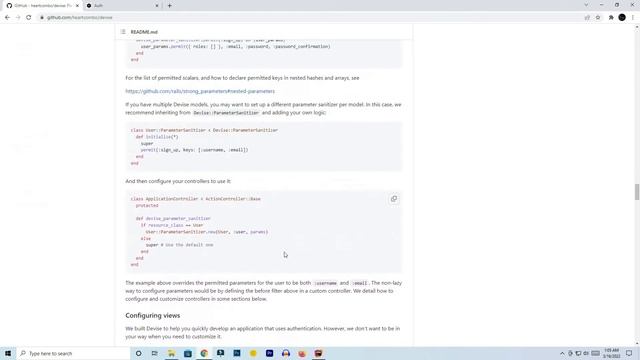This screenshot has width=640, height=360.
Task: Share this page from address bar
Action: 587,18
